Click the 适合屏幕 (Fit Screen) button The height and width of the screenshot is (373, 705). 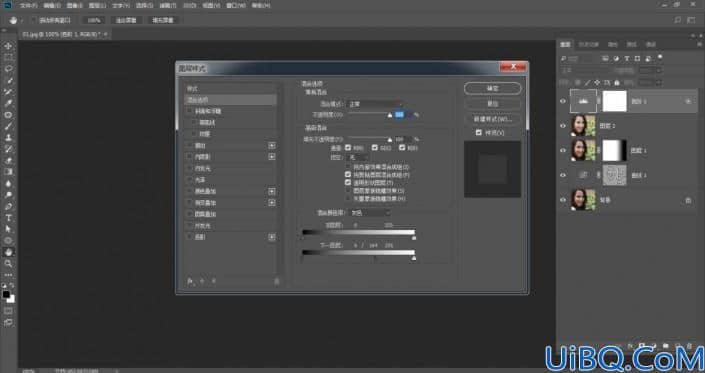[126, 20]
